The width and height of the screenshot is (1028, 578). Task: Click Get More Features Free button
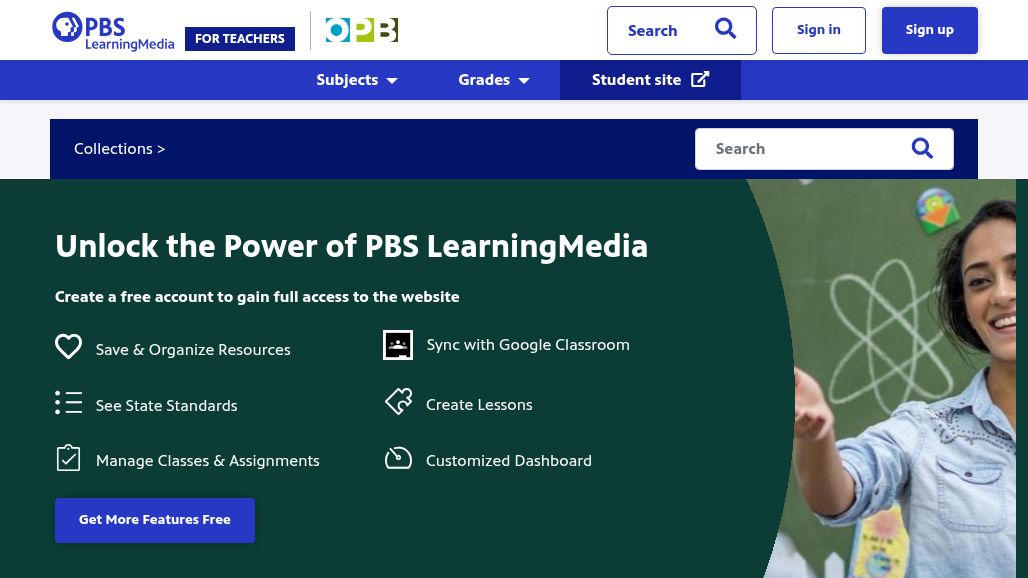(155, 520)
